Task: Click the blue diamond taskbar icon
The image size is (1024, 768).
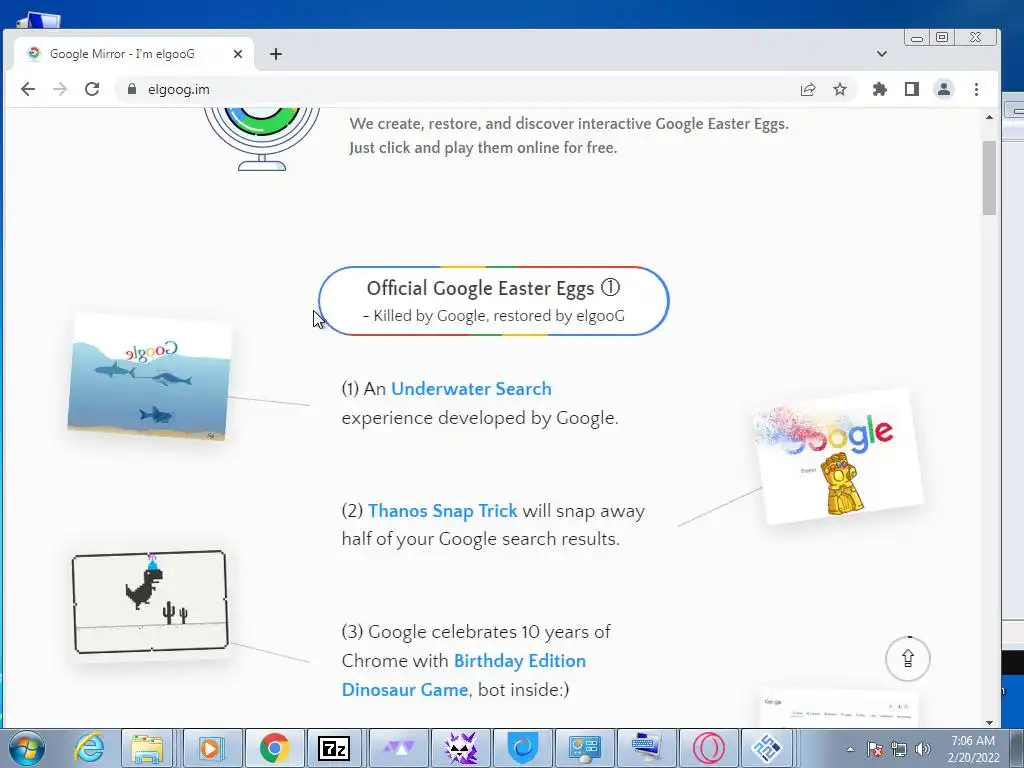Action: [768, 748]
